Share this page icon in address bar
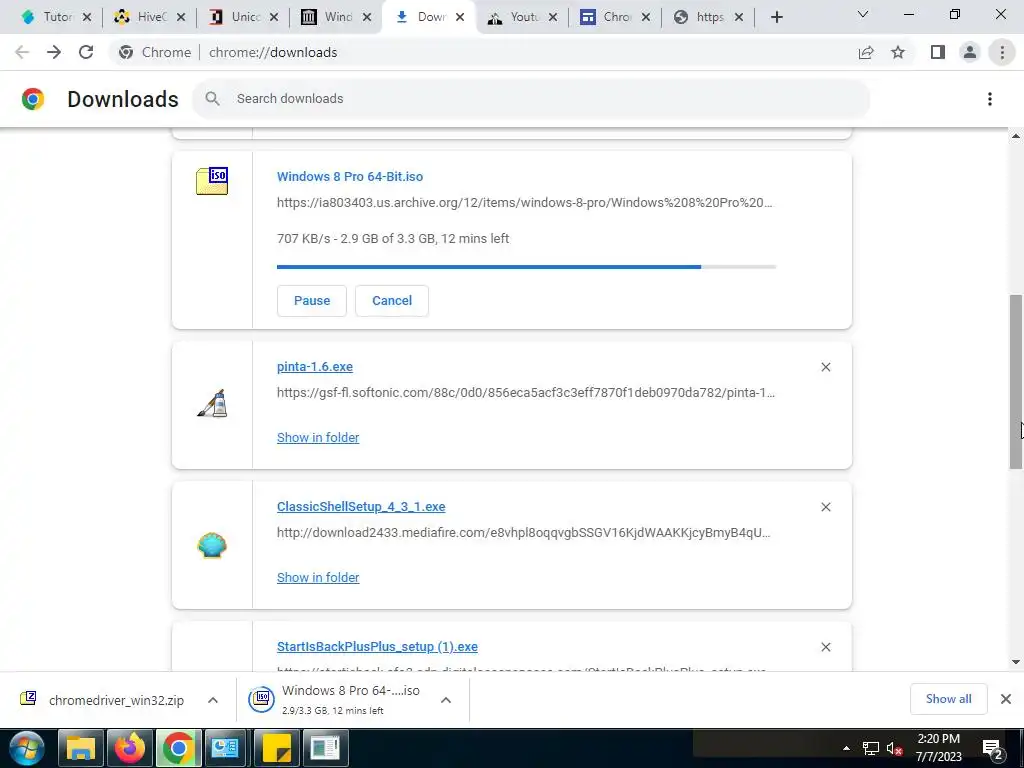The image size is (1024, 768). (866, 52)
